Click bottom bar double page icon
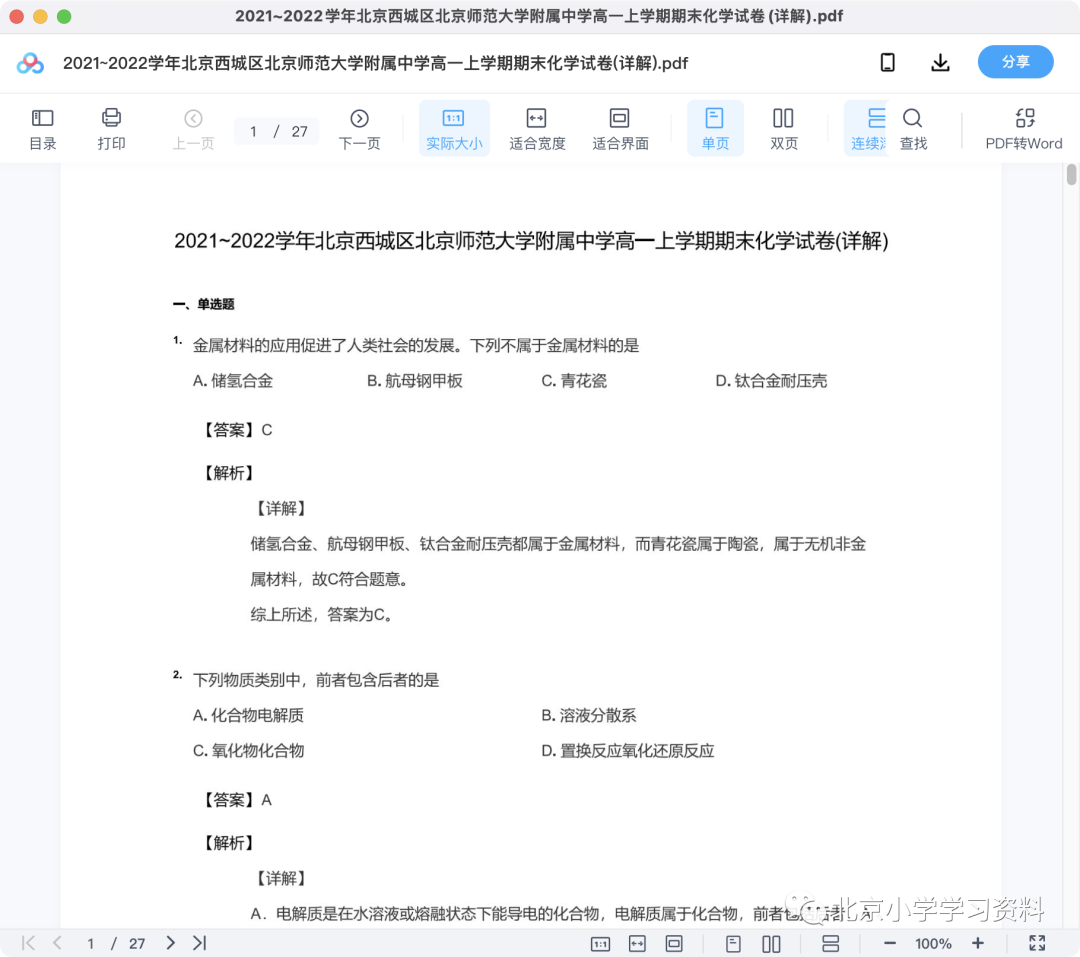 pyautogui.click(x=771, y=943)
